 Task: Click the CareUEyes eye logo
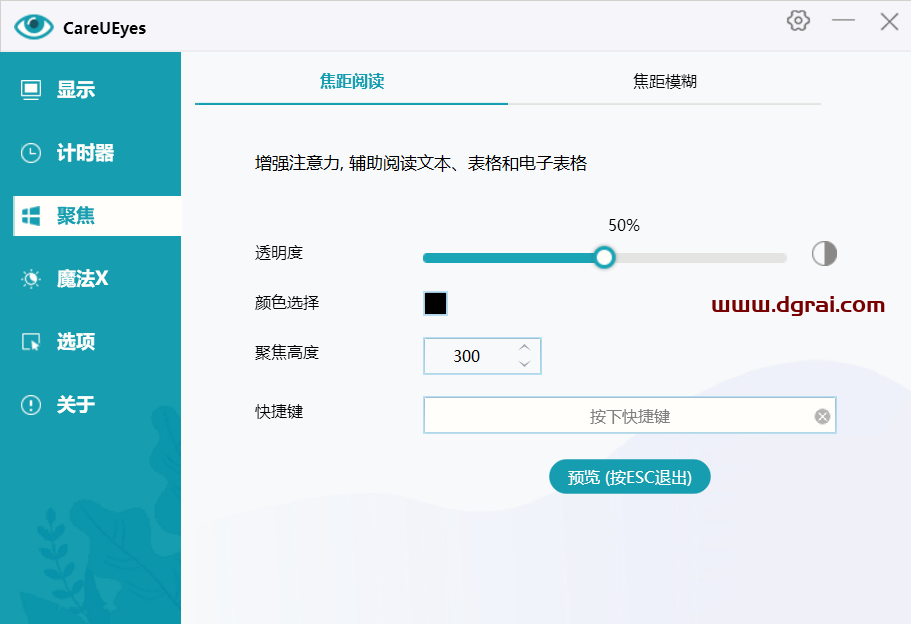pos(34,26)
